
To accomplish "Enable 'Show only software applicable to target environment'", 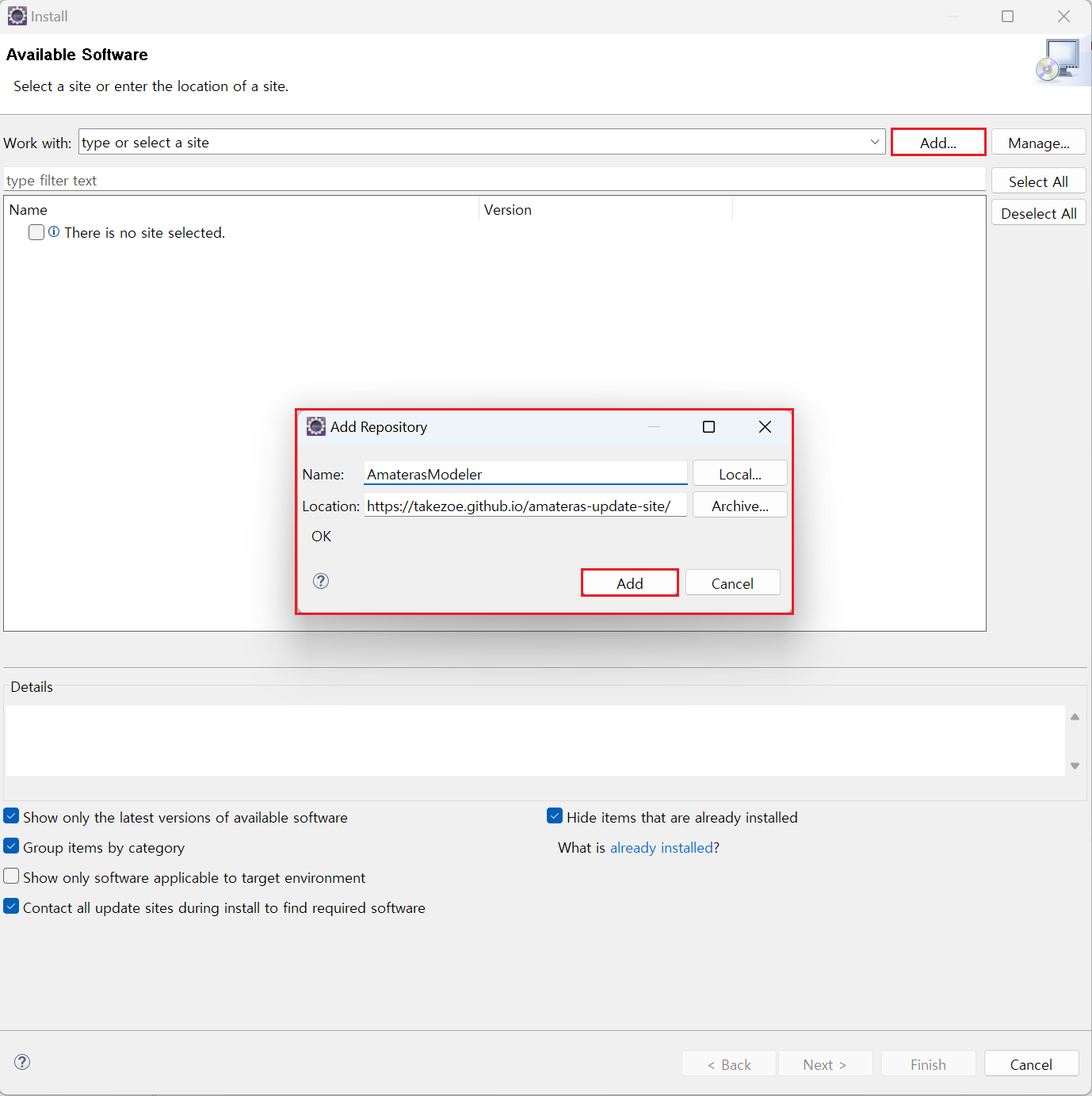I will pyautogui.click(x=11, y=876).
